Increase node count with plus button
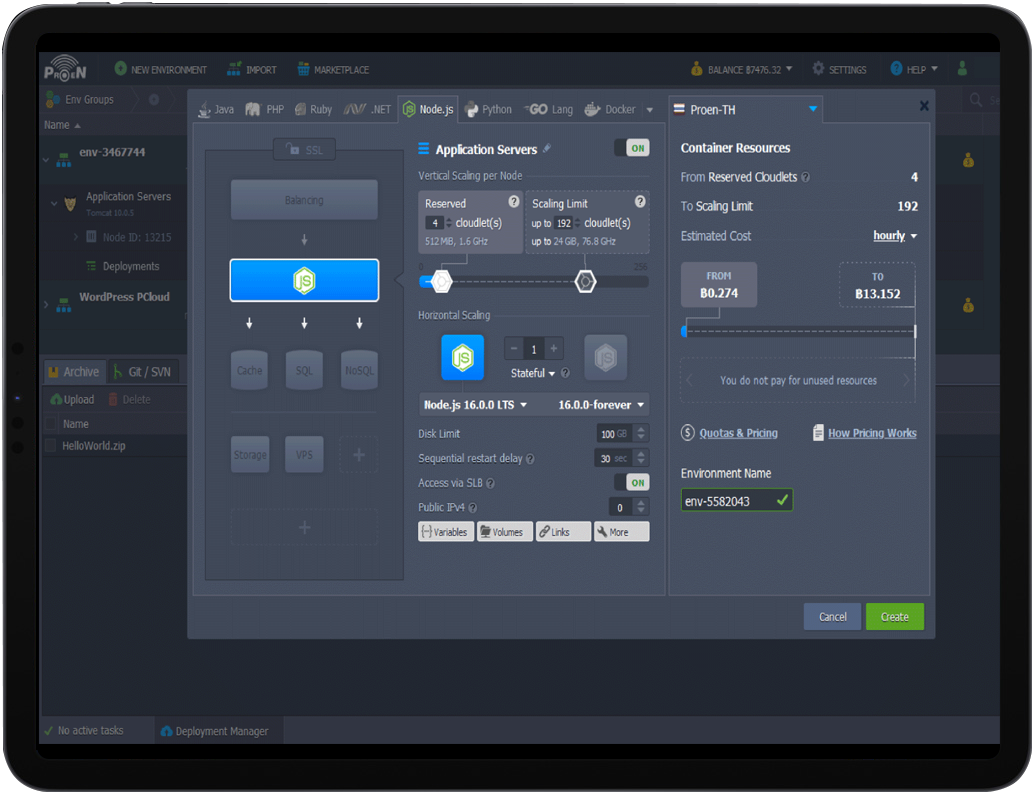Screen dimensions: 1034x794 [553, 348]
